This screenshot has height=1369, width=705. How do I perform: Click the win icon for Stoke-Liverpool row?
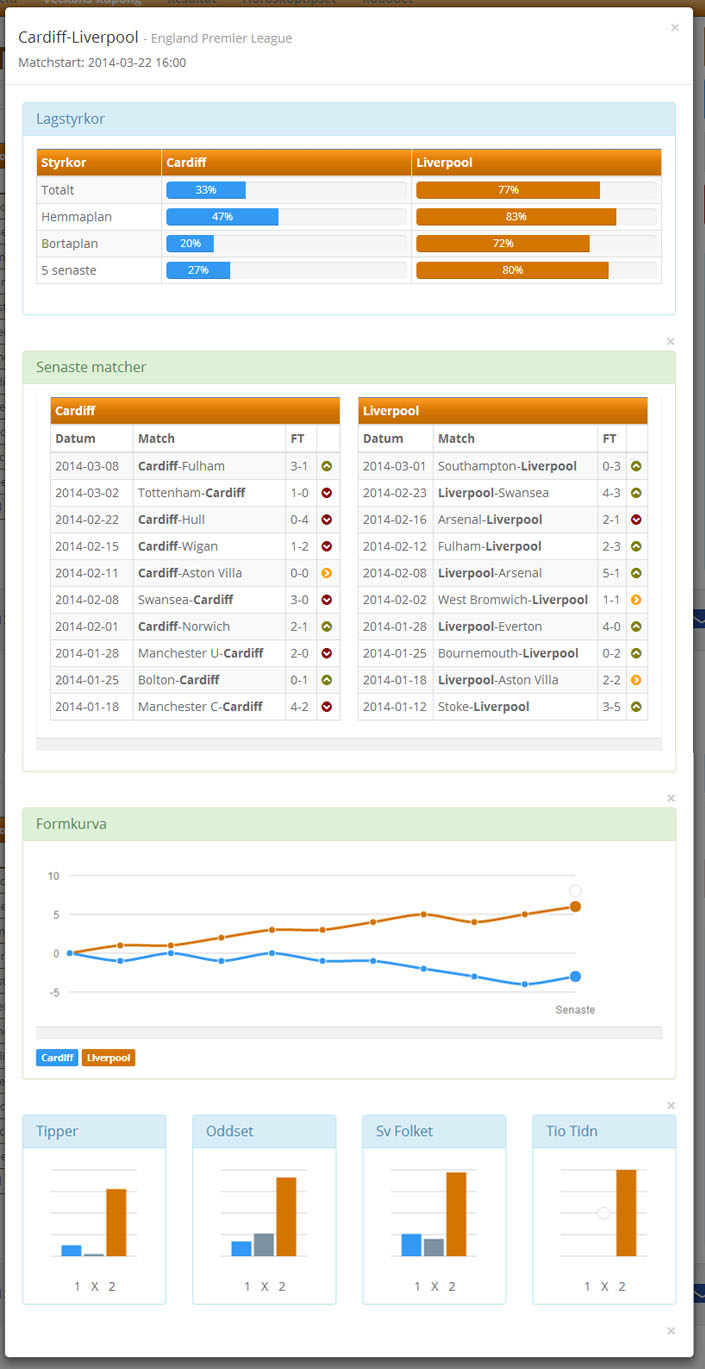click(636, 707)
